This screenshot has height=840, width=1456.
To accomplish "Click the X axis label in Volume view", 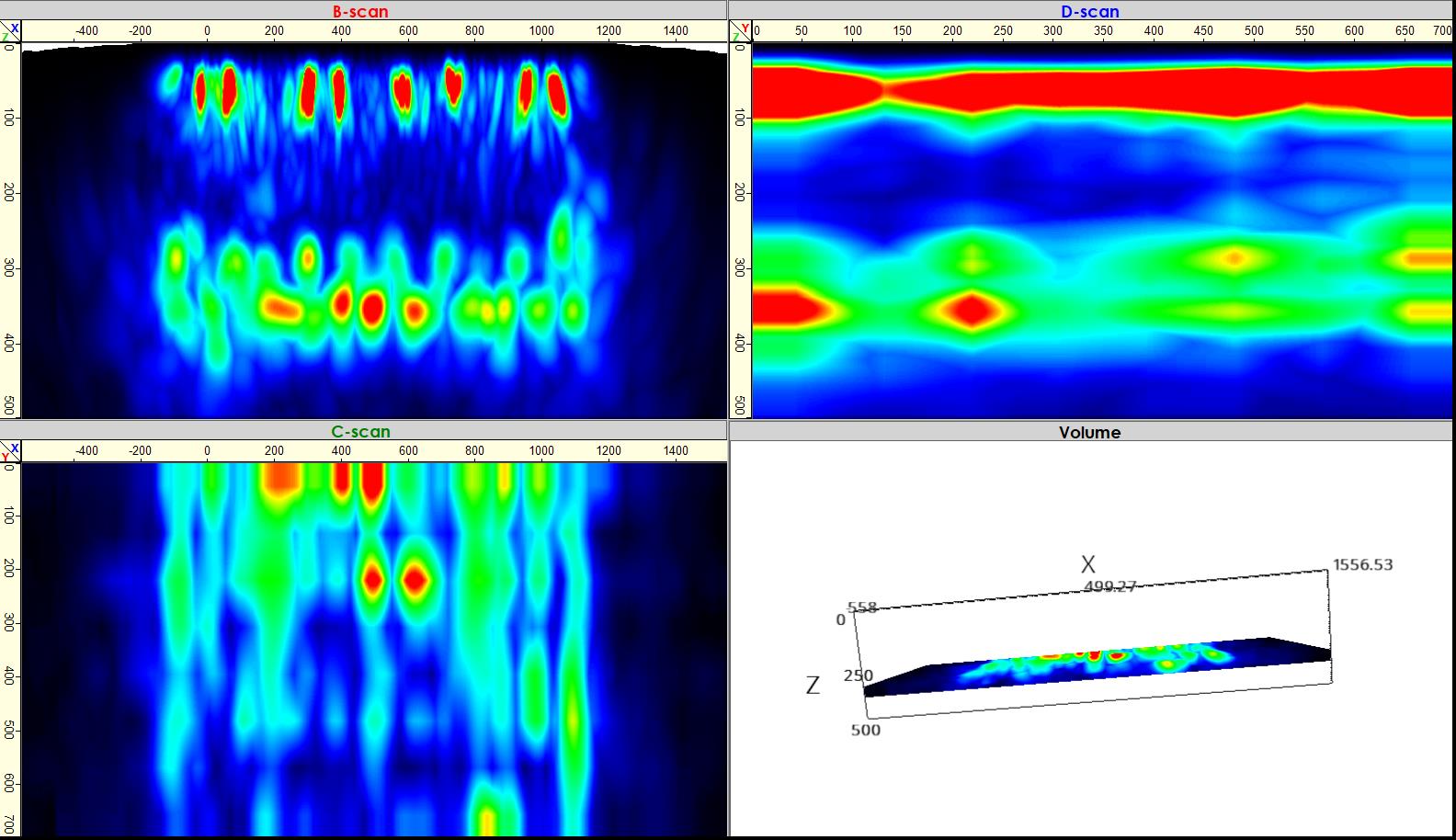I will 1088,564.
